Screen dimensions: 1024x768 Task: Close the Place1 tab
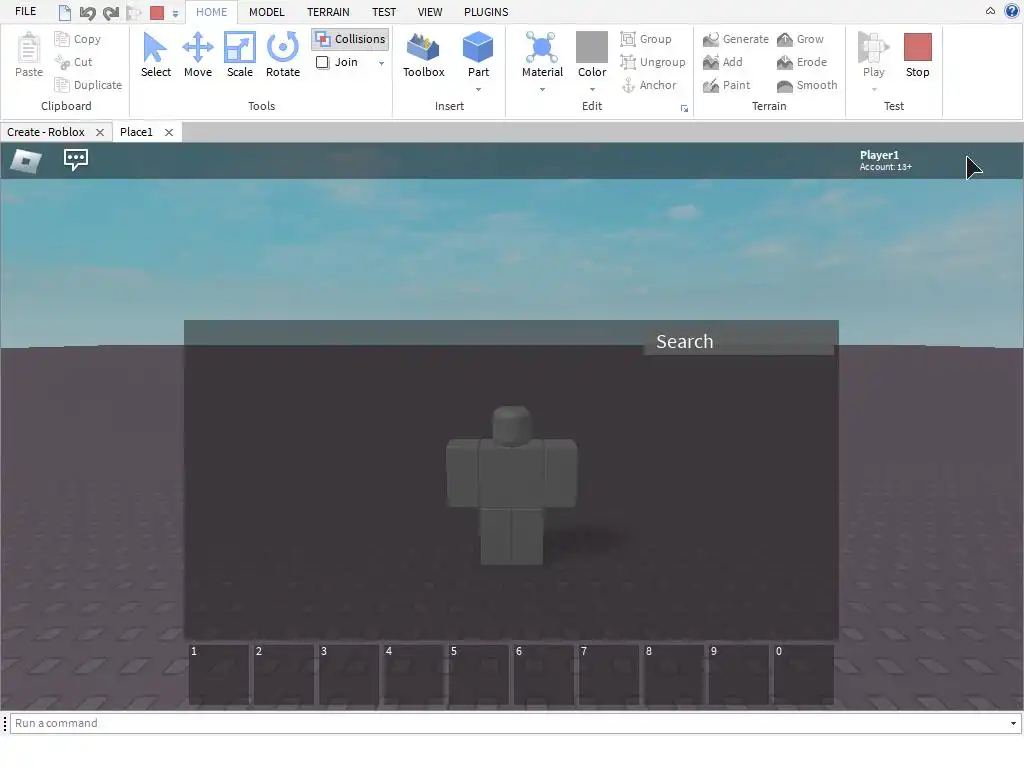pos(168,132)
